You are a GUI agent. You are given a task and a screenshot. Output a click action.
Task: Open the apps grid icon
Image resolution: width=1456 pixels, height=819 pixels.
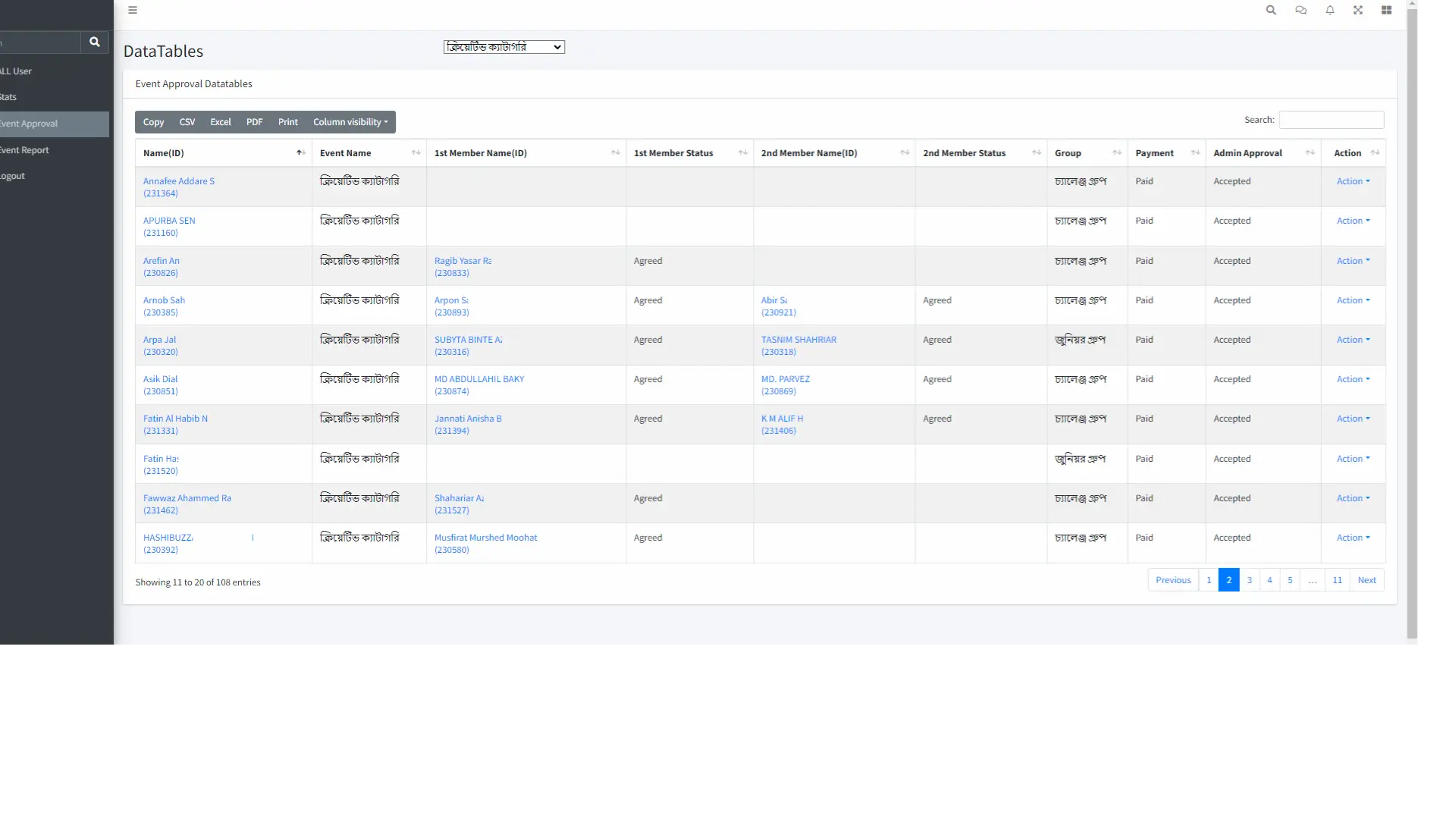point(1386,10)
